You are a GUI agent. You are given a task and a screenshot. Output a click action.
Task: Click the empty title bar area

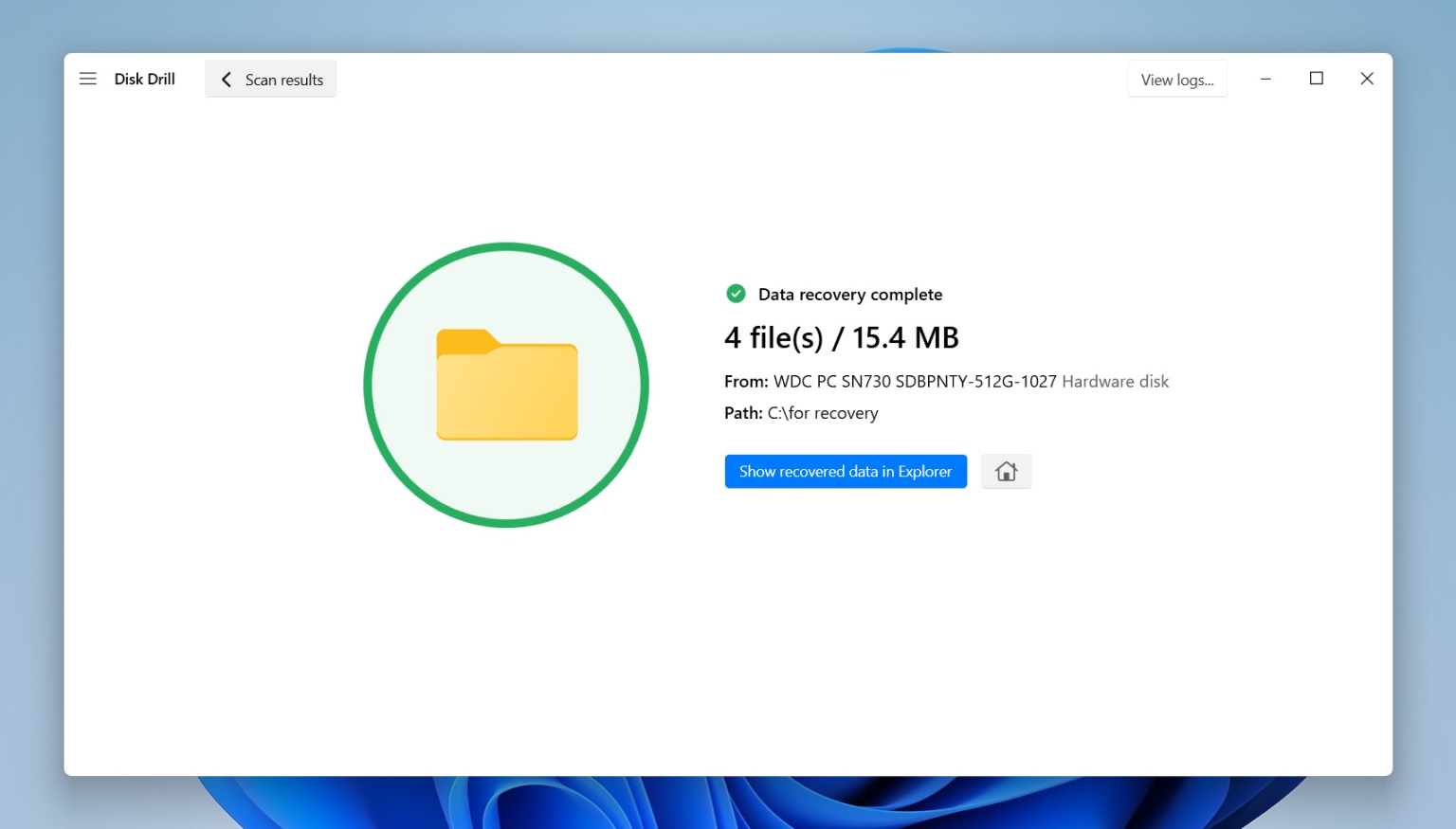(x=720, y=79)
